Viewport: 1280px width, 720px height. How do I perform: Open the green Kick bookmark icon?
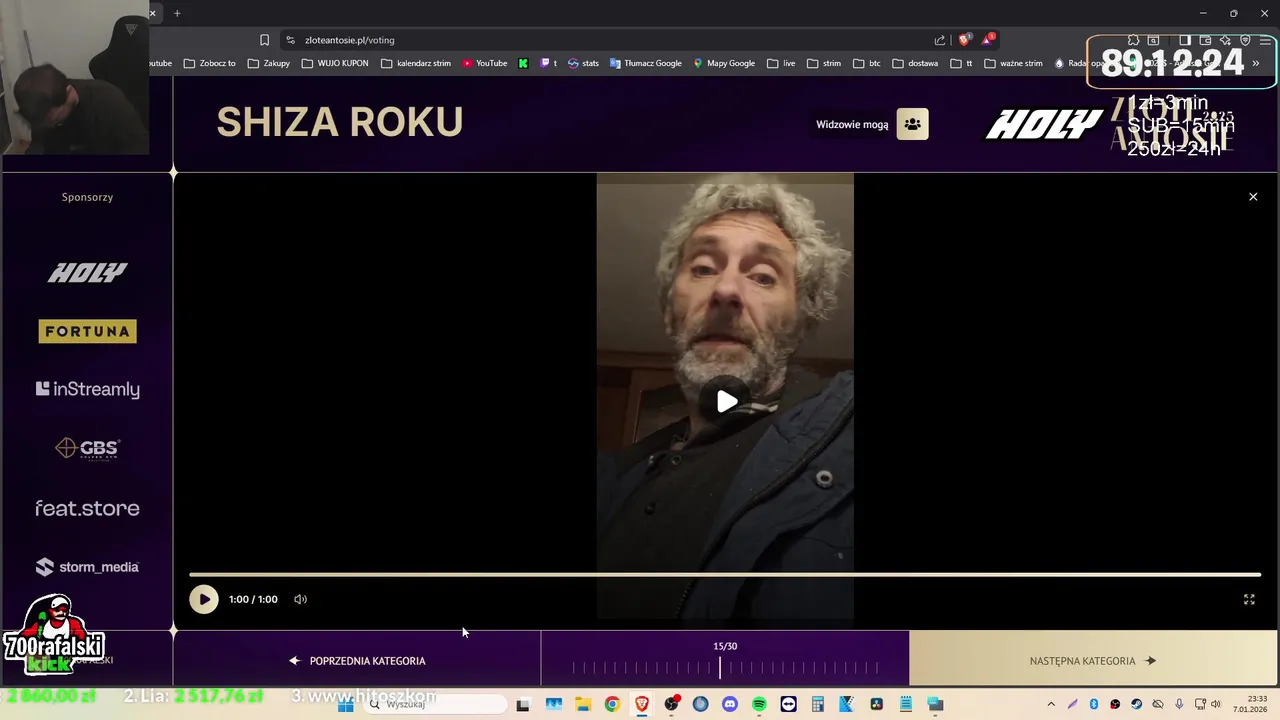tap(523, 63)
